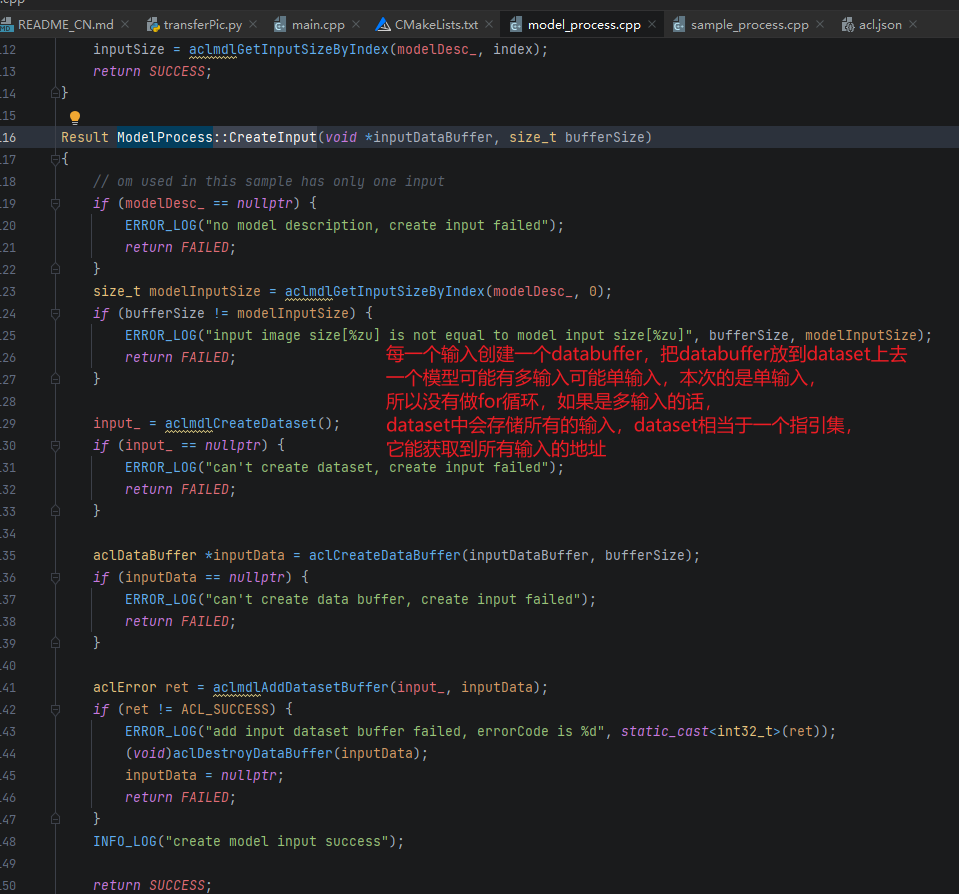Click ERROR_LOG 'input image size' message line

click(x=528, y=335)
